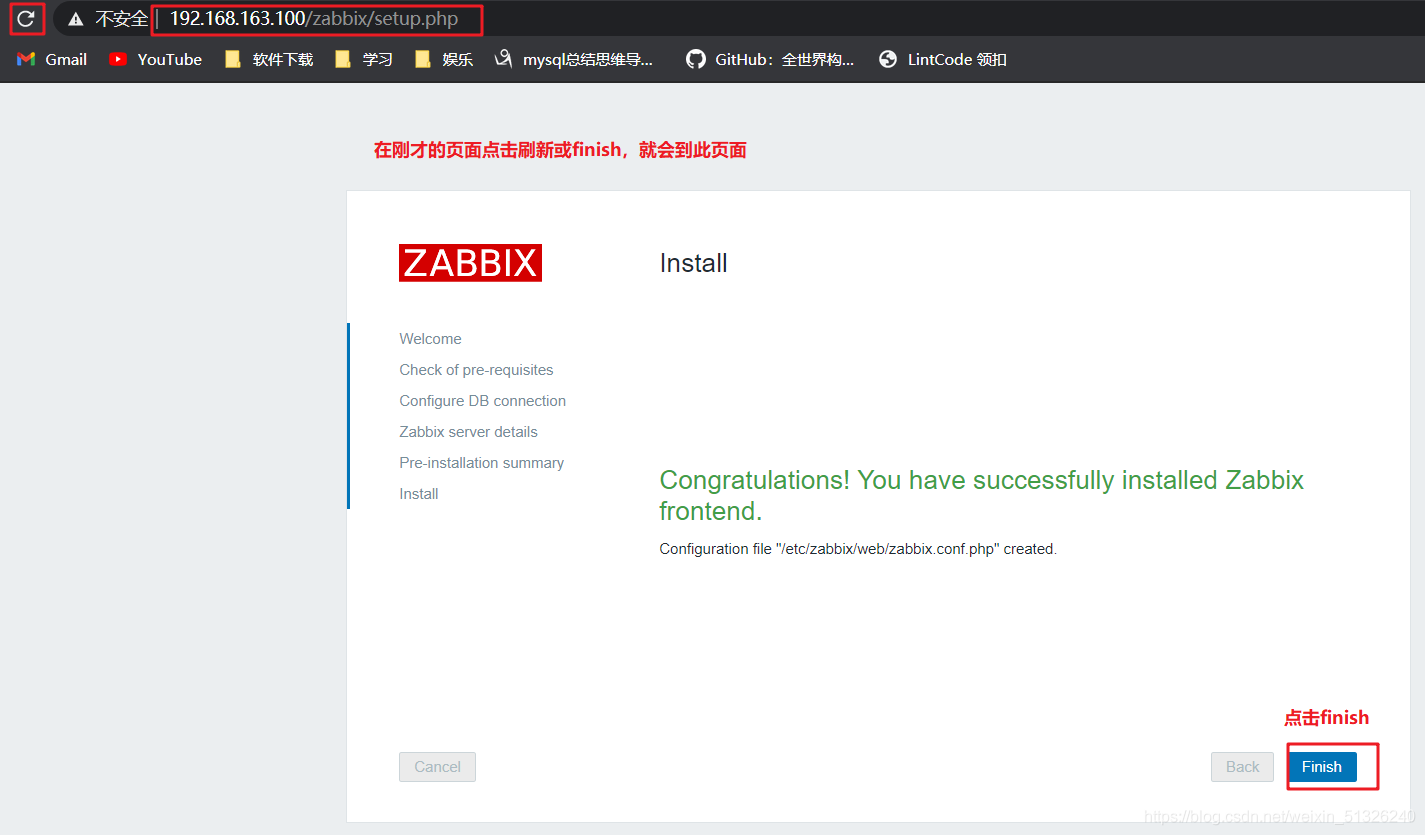1425x835 pixels.
Task: Select Pre-installation summary step
Action: (481, 463)
